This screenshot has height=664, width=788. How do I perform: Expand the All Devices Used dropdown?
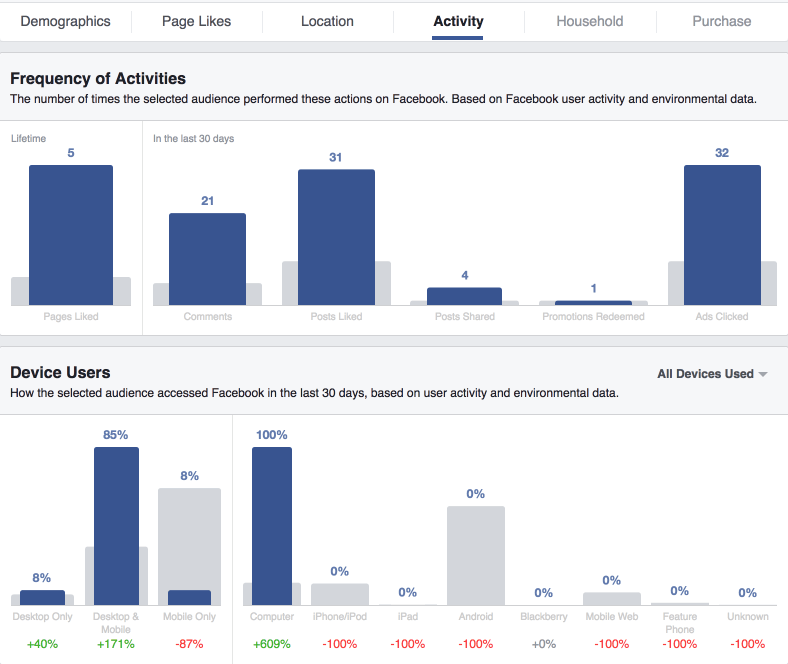712,374
